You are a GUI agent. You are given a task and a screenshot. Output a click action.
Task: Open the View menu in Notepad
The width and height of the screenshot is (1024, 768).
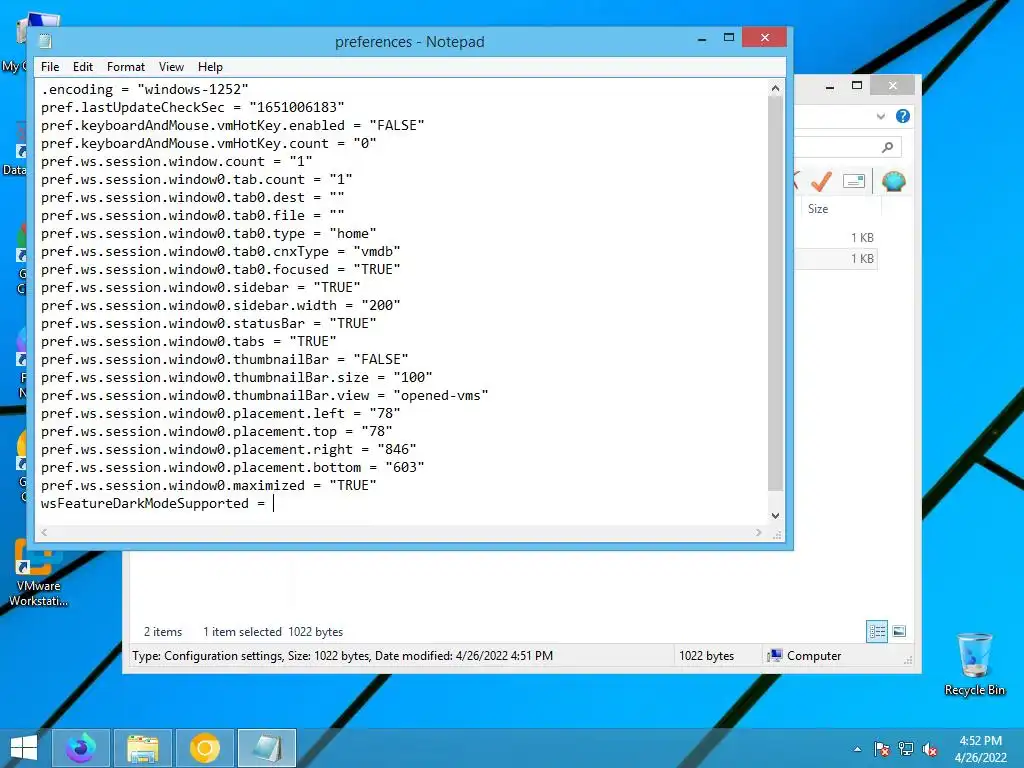pos(171,67)
